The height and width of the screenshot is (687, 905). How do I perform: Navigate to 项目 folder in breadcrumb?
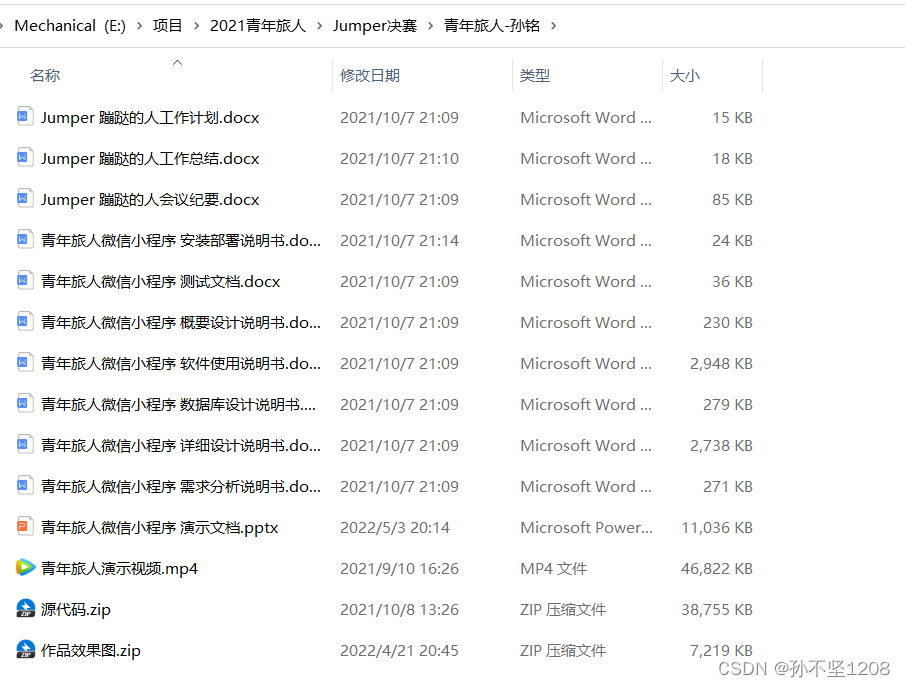pos(167,26)
